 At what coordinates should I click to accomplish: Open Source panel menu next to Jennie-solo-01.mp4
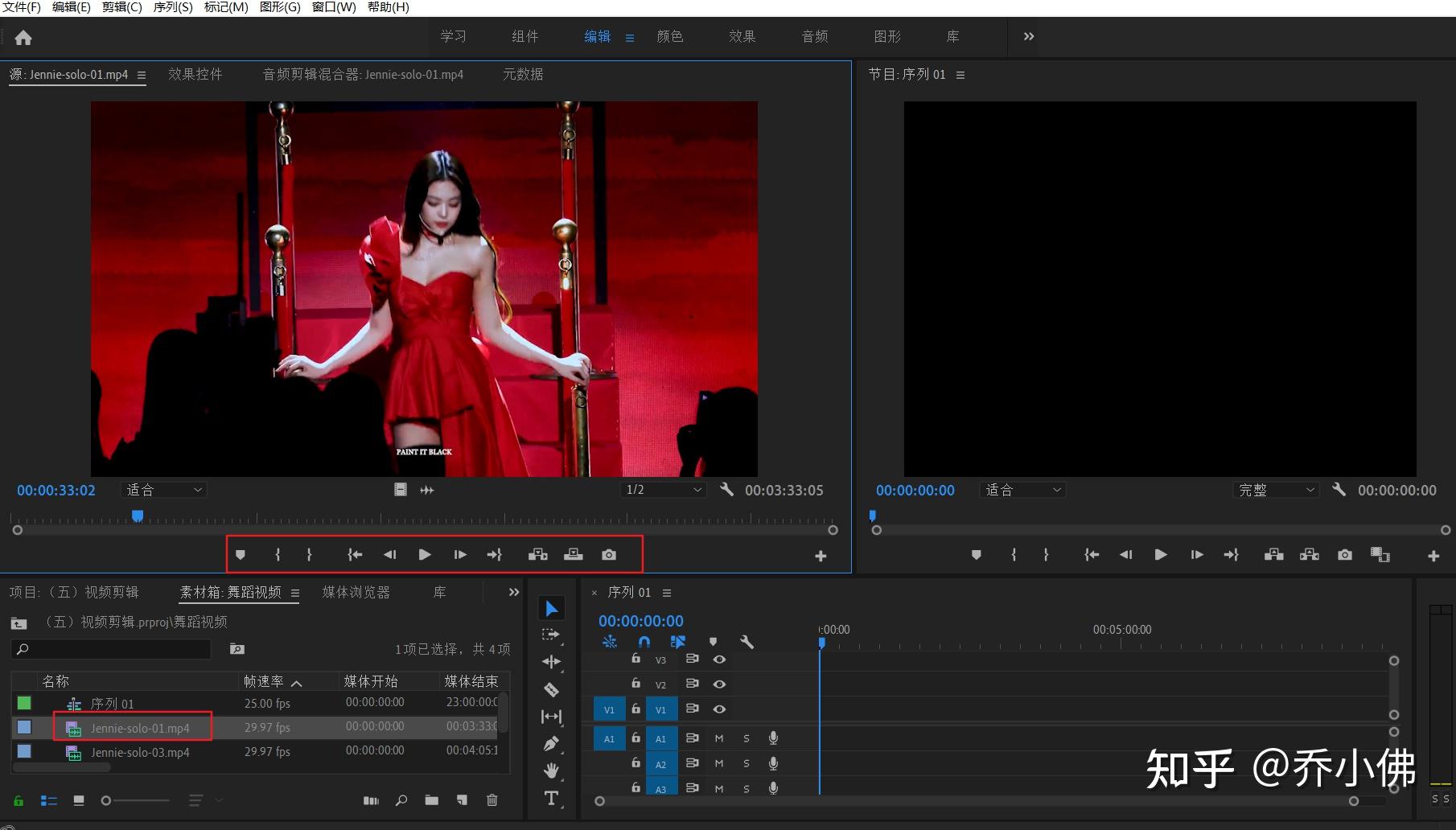[x=142, y=75]
